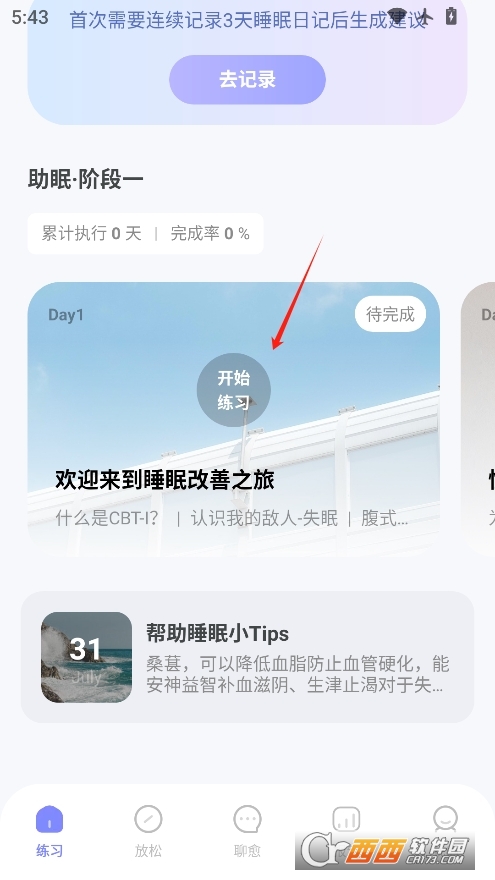
Task: Tap 什么是CBT-I? topic label
Action: (107, 518)
